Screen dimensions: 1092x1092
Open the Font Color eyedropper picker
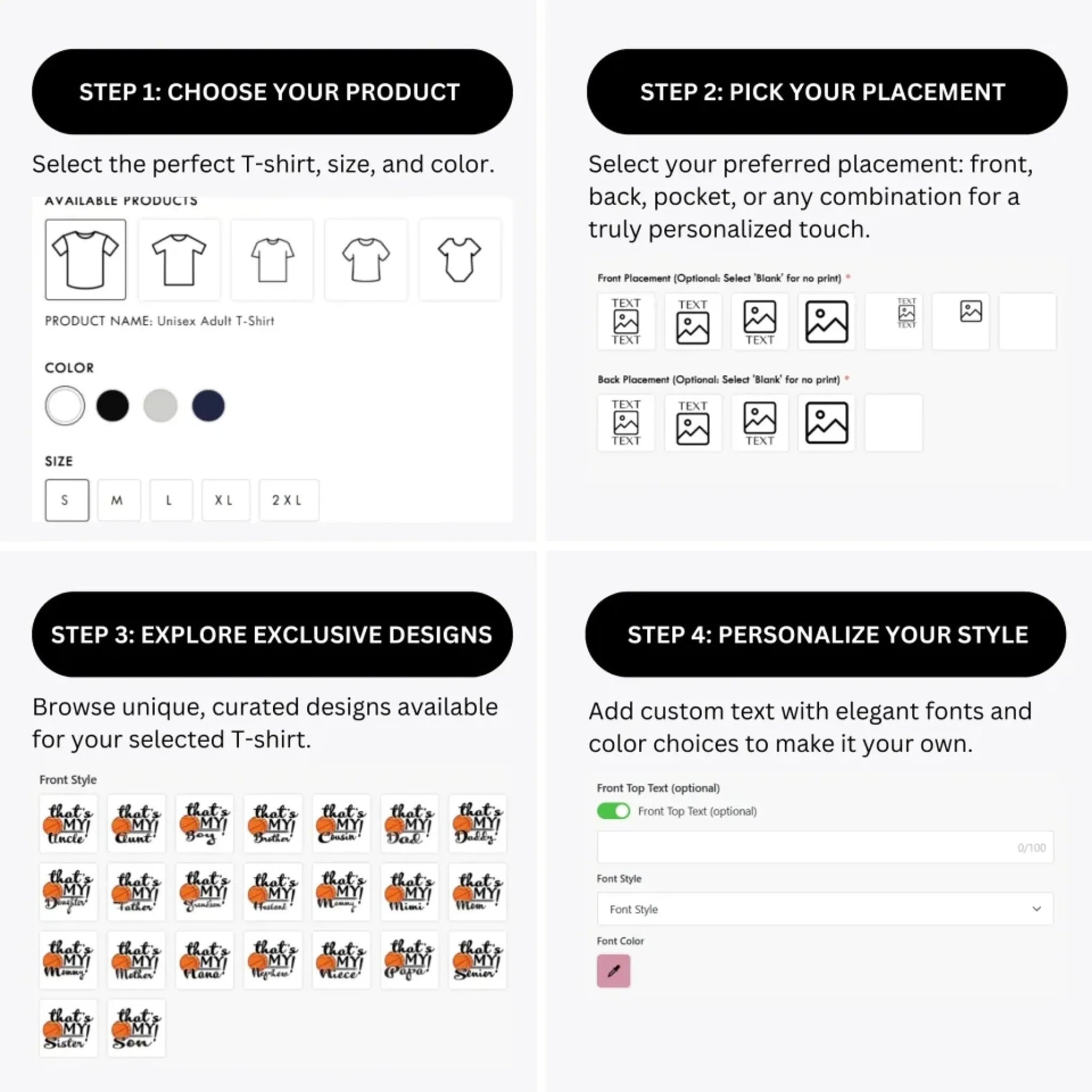pos(613,971)
